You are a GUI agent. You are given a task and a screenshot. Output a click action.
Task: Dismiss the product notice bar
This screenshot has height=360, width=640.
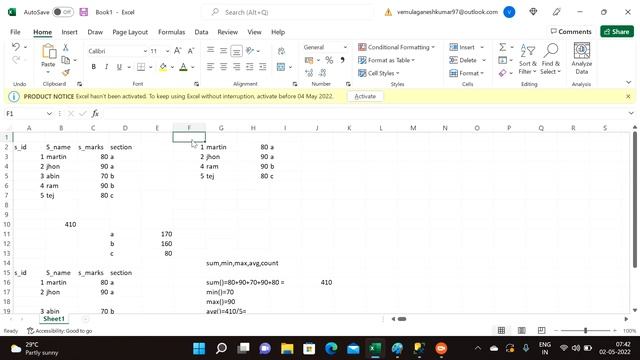pos(628,96)
